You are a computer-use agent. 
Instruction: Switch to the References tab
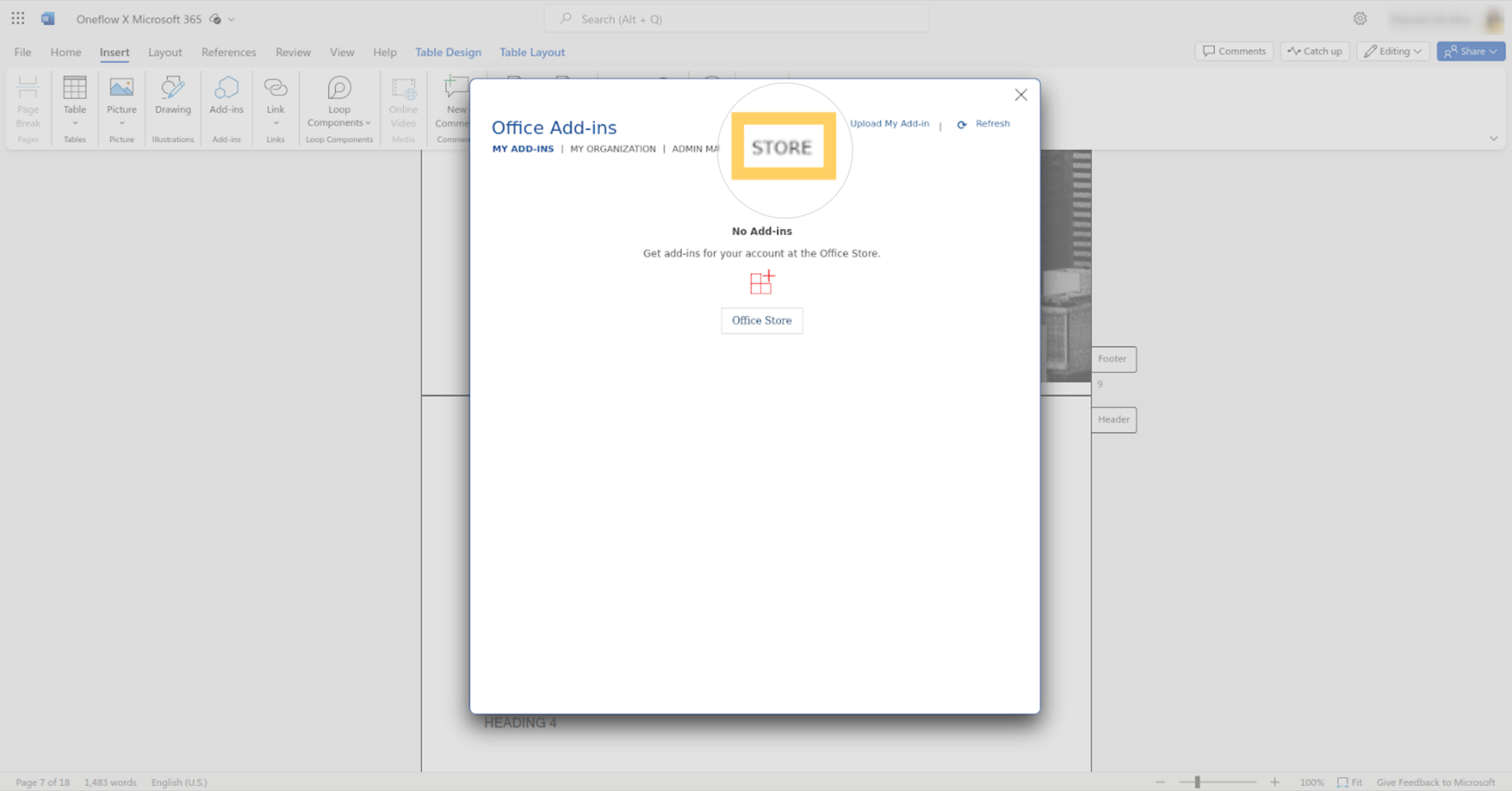[229, 52]
